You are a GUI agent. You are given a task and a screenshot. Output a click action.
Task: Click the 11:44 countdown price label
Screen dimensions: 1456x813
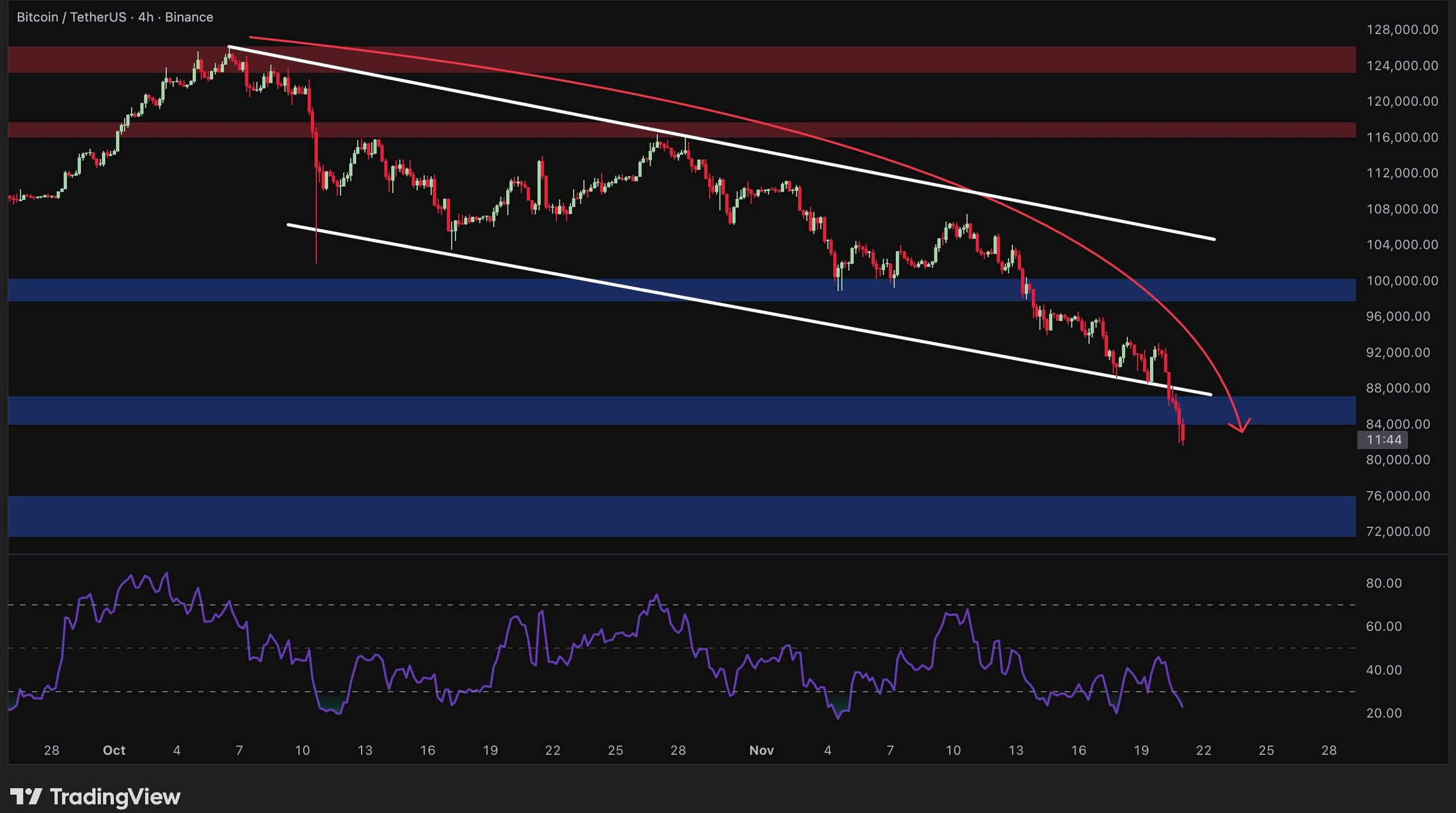[1383, 439]
